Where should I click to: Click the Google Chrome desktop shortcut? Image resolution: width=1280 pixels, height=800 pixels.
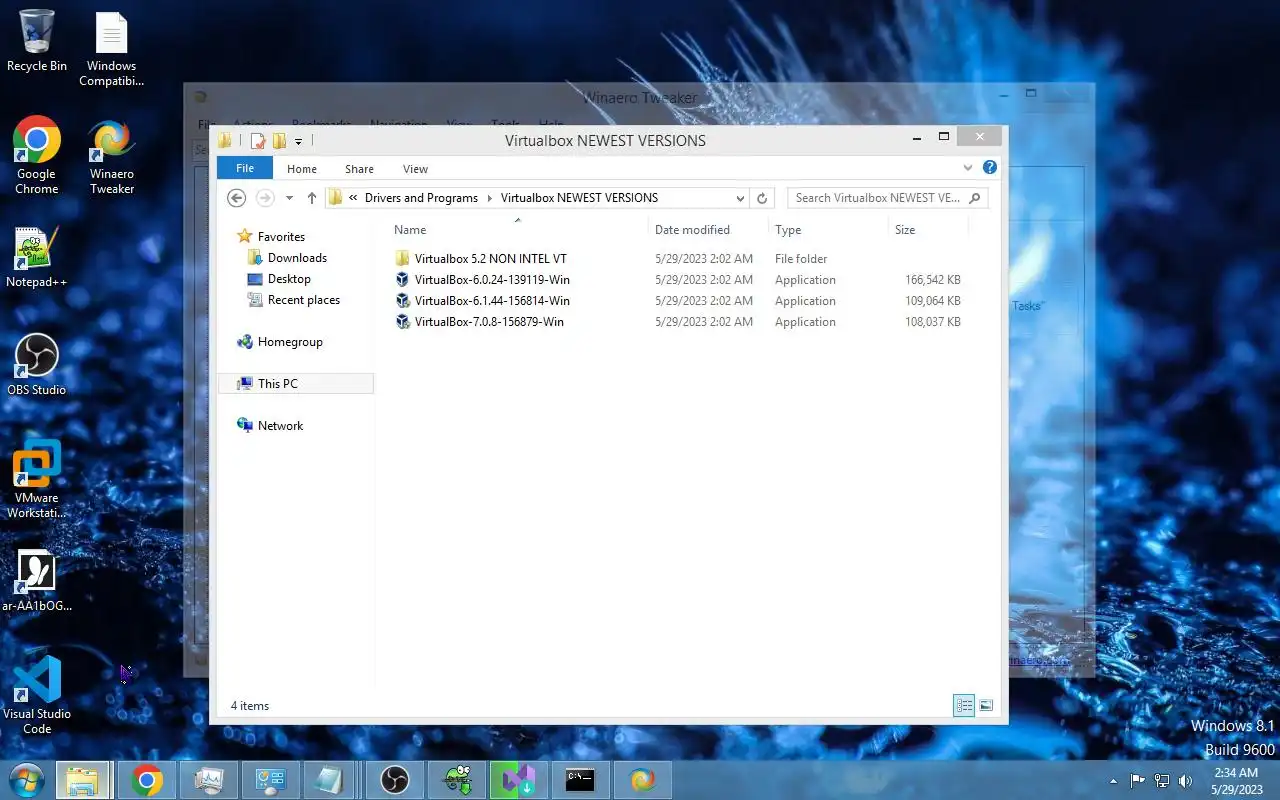pos(37,155)
